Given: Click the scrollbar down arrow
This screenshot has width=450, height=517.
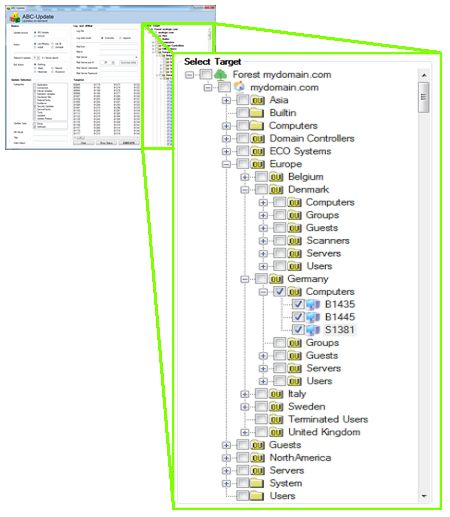Looking at the screenshot, I should (x=424, y=496).
